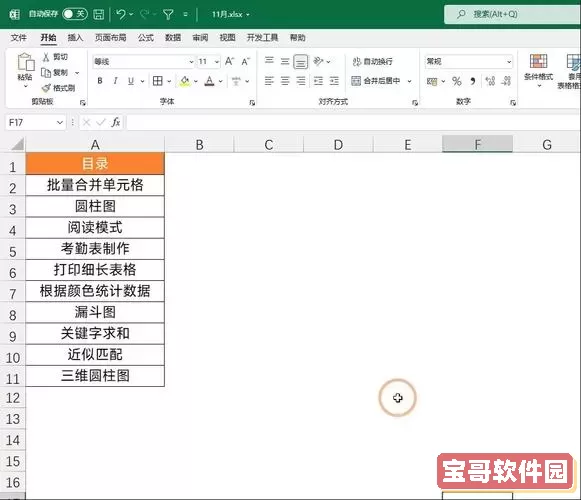The image size is (581, 500).
Task: Click the Undo arrow icon
Action: [121, 14]
